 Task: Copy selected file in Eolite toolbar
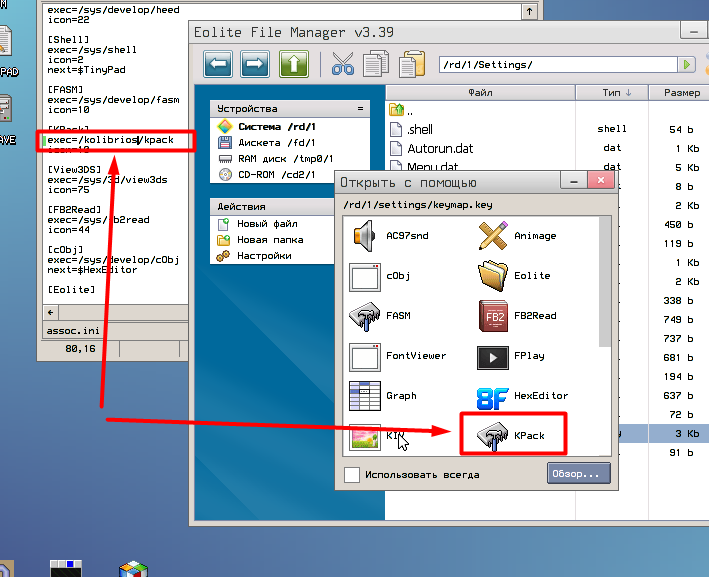pyautogui.click(x=376, y=64)
